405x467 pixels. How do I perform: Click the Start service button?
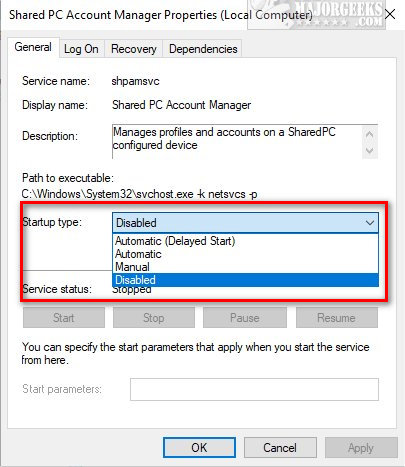64,318
